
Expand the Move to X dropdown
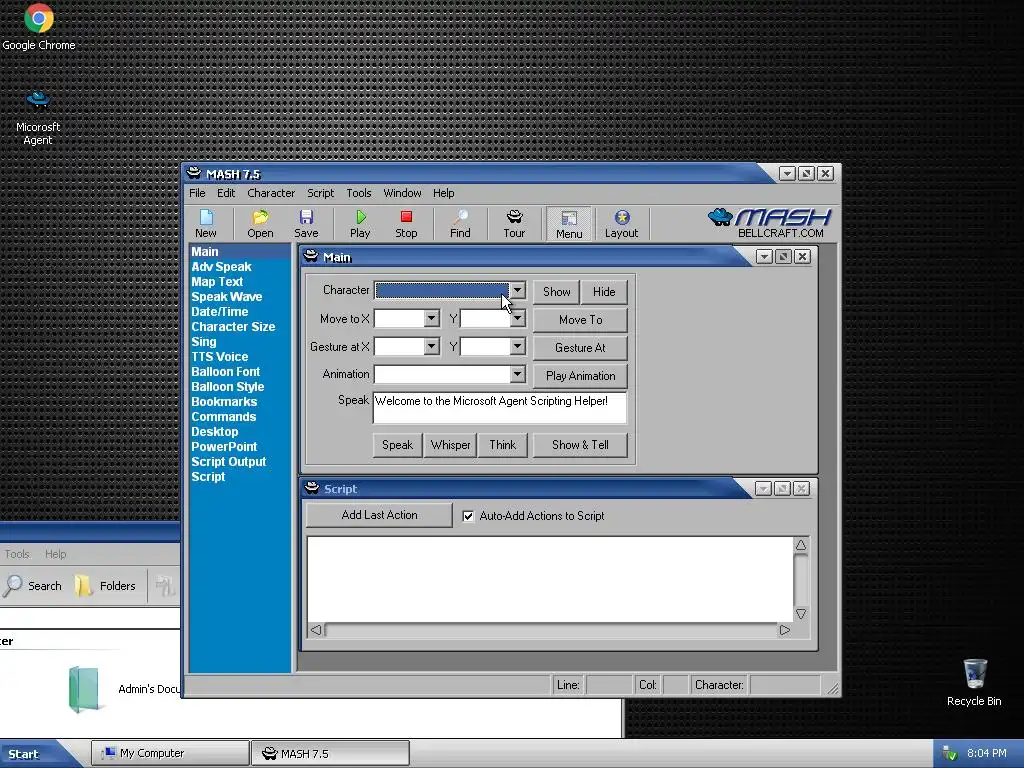tap(431, 319)
